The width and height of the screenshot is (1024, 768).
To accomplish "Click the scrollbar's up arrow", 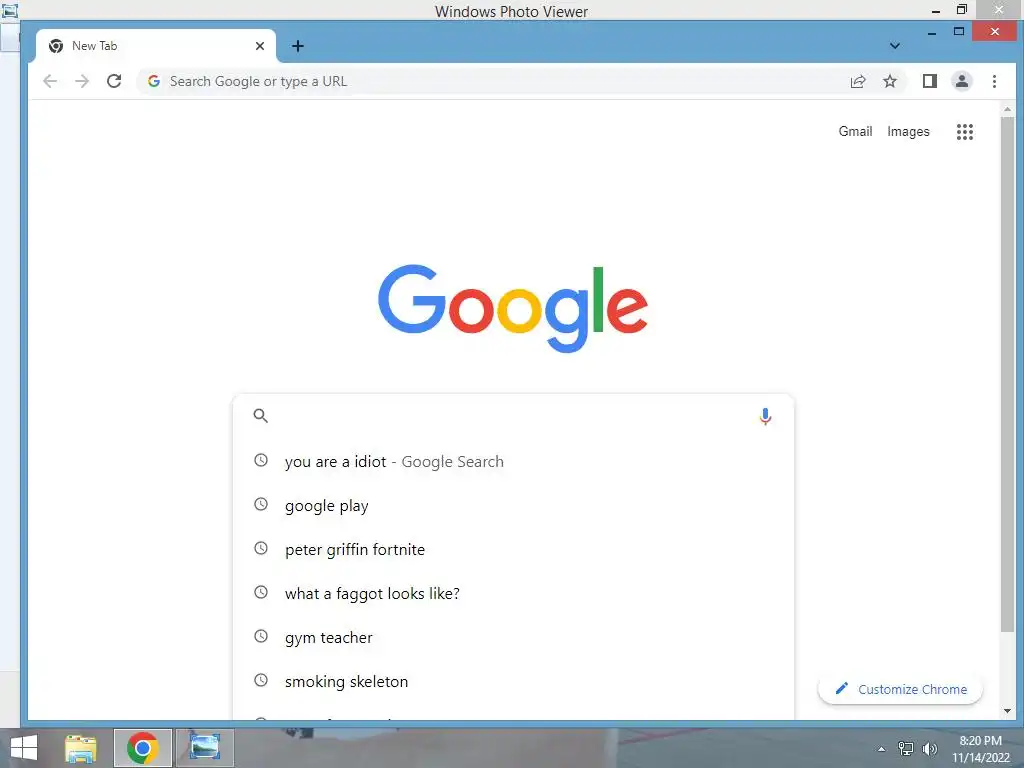I will (x=1007, y=110).
